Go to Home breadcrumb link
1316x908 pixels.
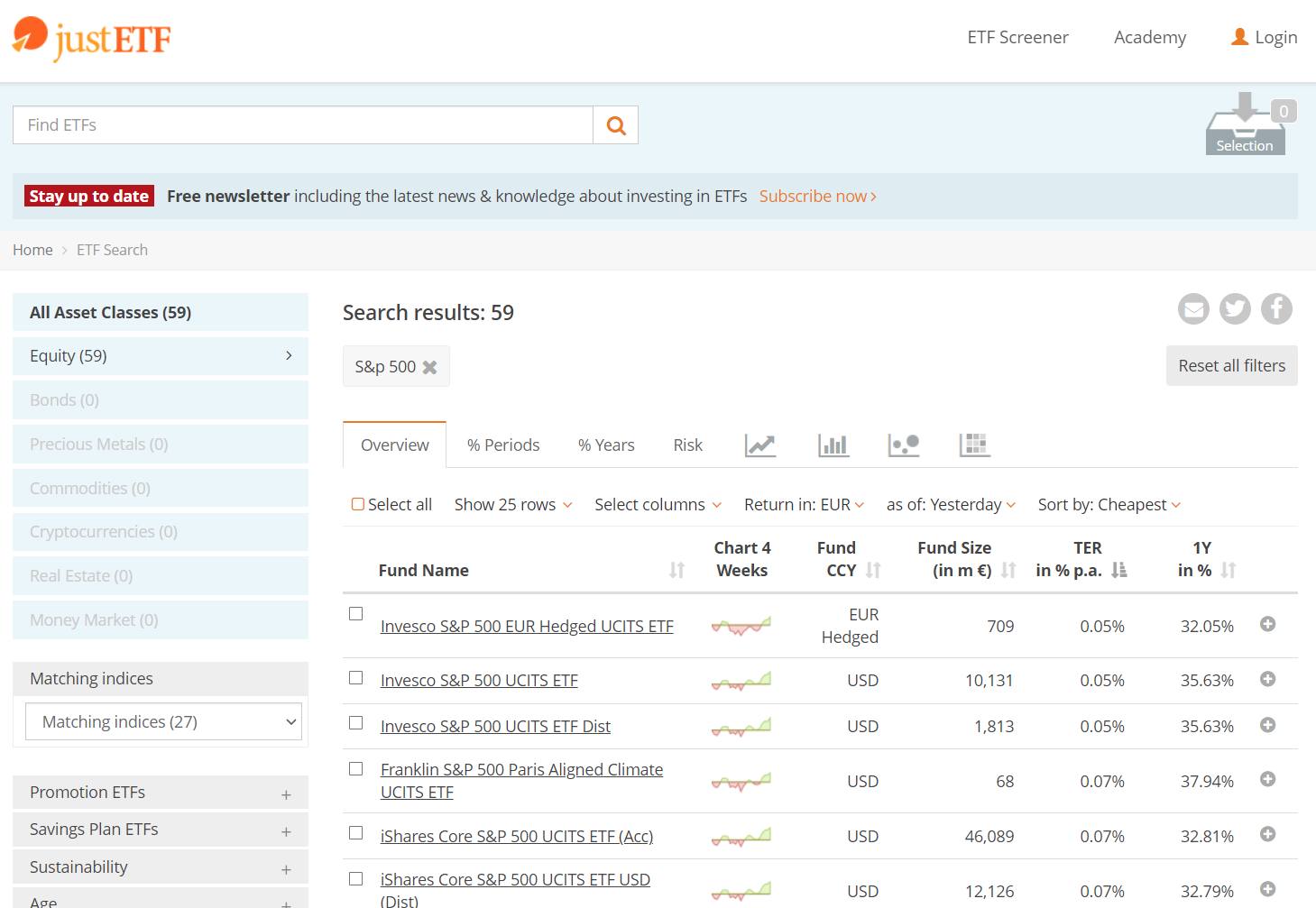pyautogui.click(x=32, y=250)
